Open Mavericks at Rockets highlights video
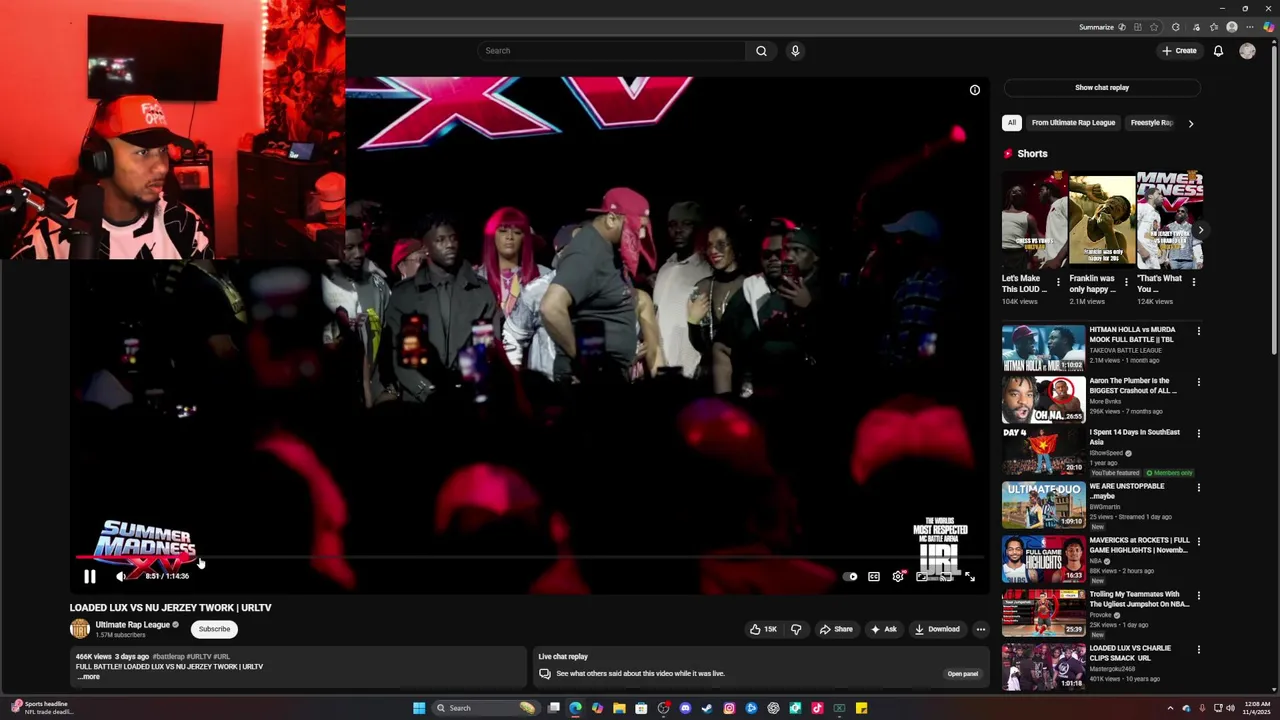 coord(1043,559)
